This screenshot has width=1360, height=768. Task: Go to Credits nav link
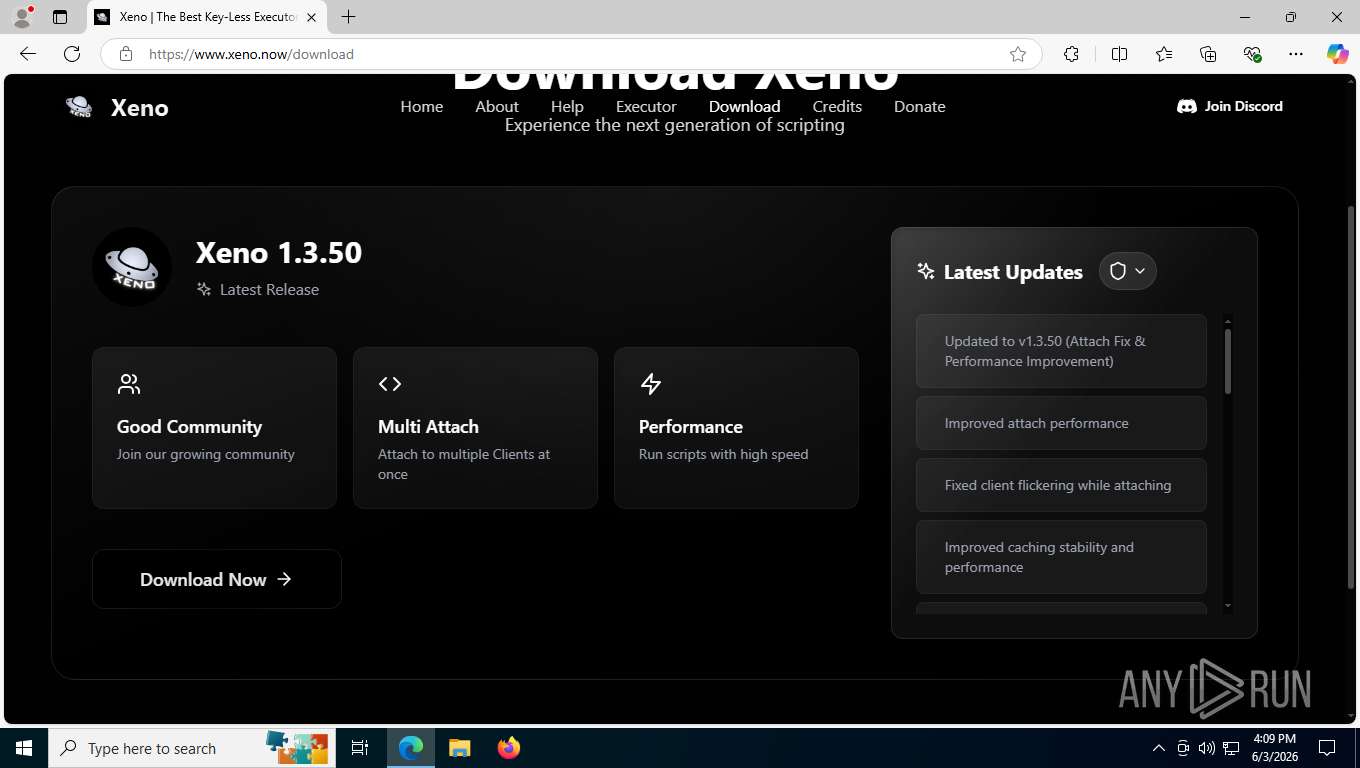pyautogui.click(x=837, y=106)
